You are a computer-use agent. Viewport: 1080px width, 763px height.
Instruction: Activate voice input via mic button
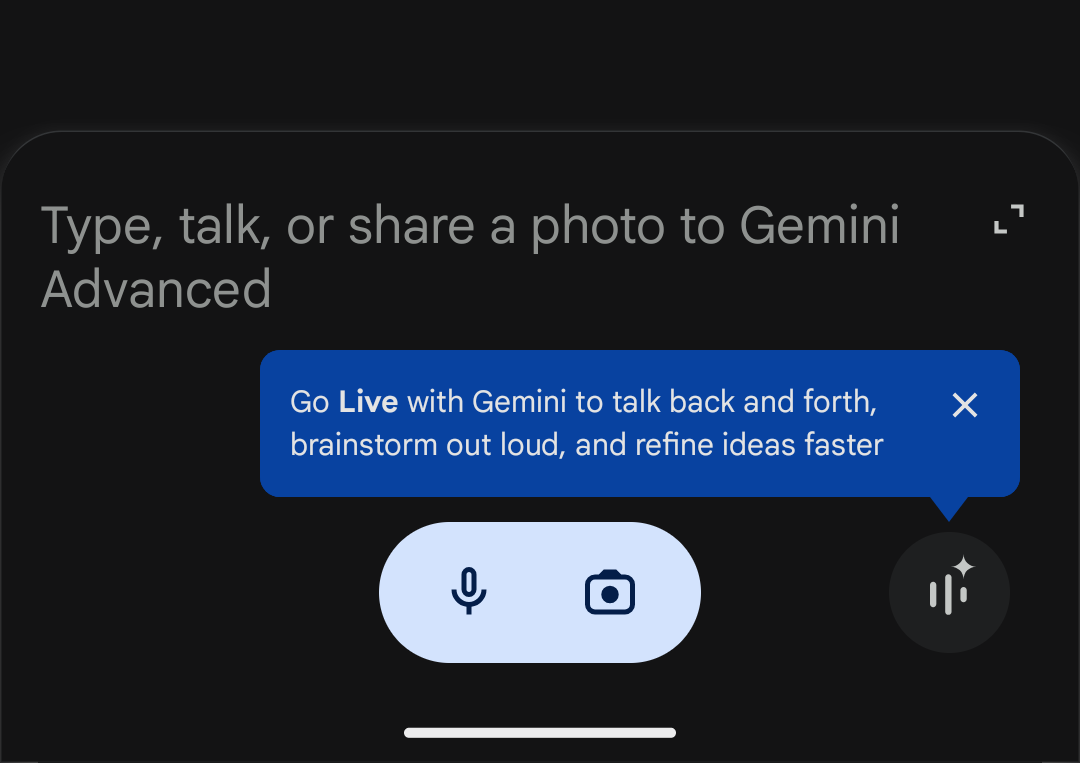(x=469, y=592)
